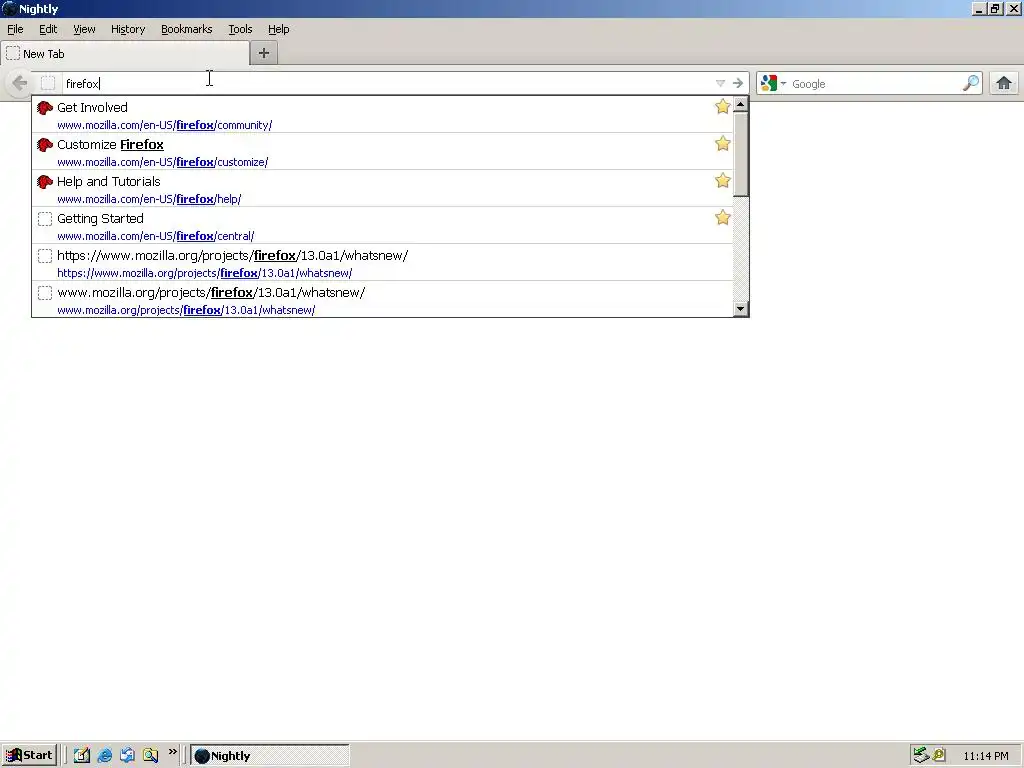Viewport: 1024px width, 768px height.
Task: Click the bookmark star on Getting Started row
Action: 722,217
